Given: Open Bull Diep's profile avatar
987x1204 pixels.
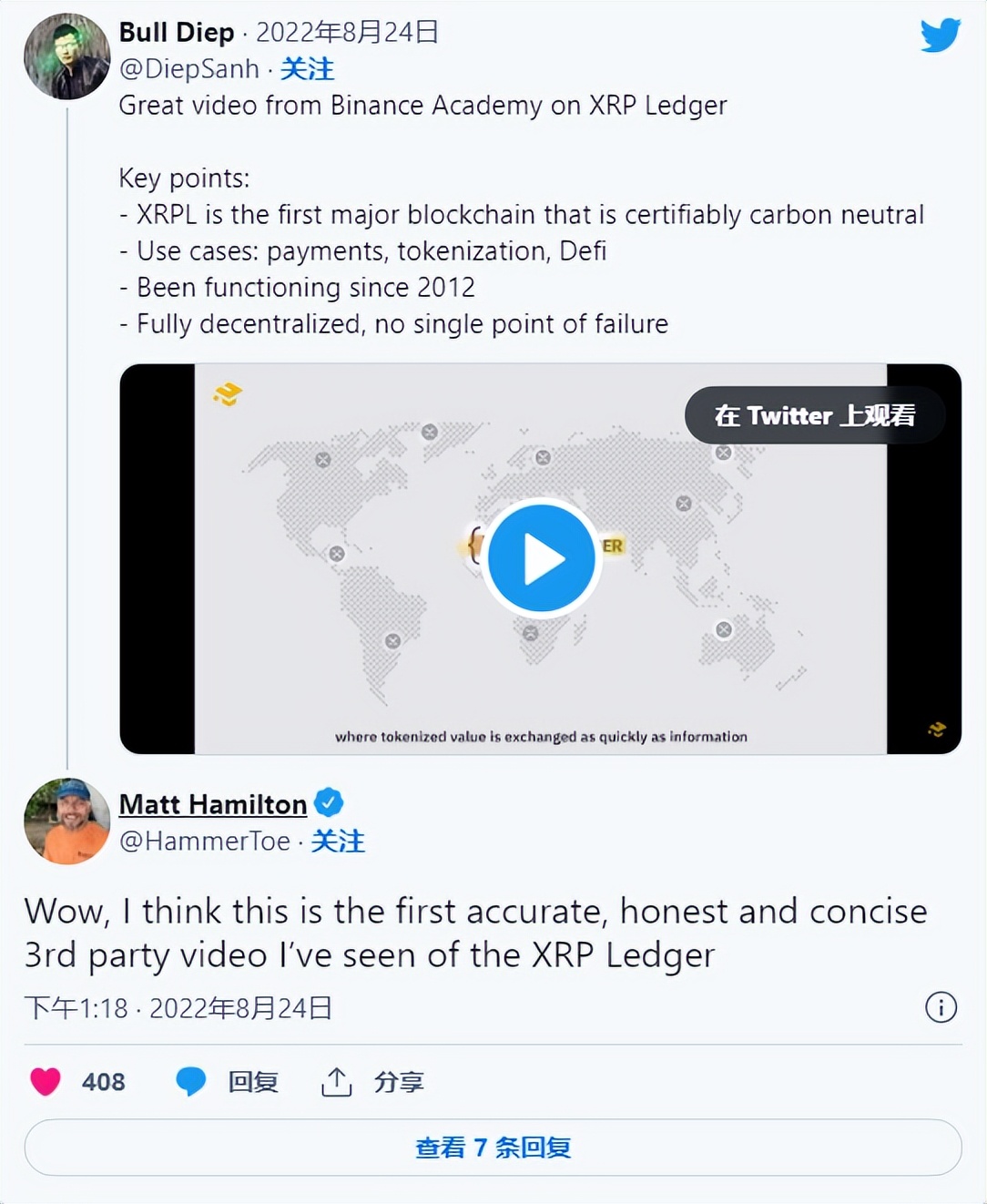Looking at the screenshot, I should (x=67, y=56).
